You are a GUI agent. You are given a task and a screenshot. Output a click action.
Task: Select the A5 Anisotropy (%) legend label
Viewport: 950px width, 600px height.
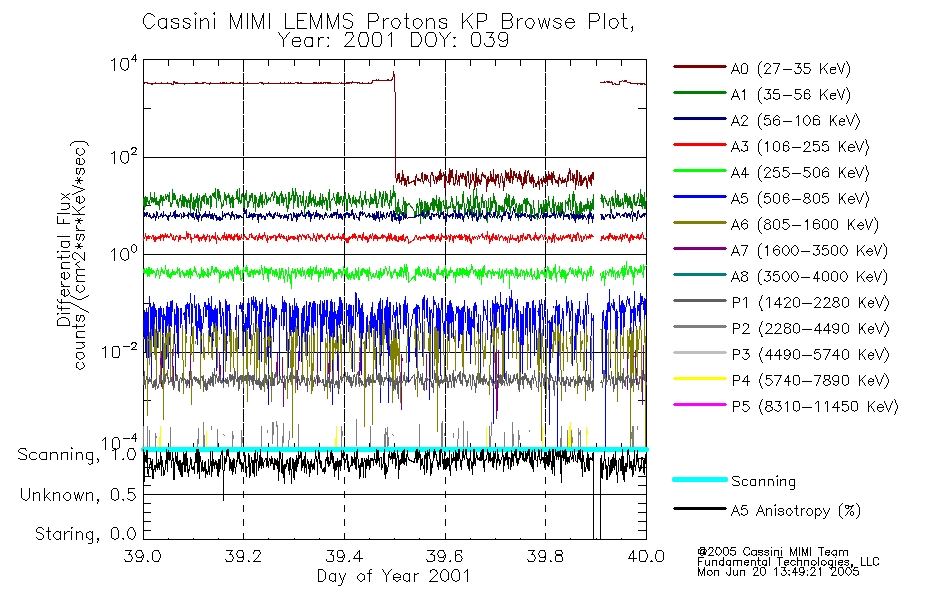point(796,511)
